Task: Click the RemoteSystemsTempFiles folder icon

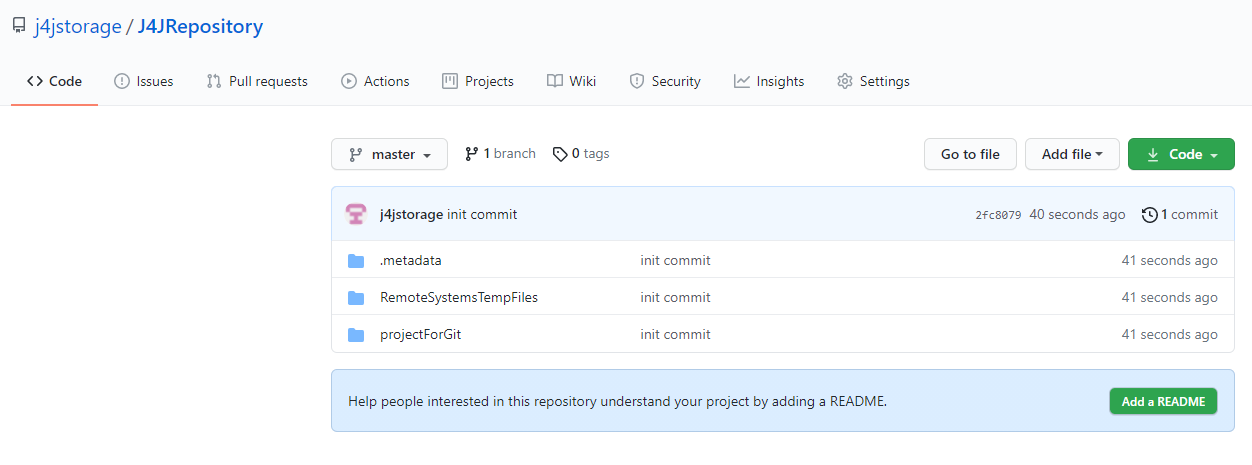Action: [x=356, y=298]
